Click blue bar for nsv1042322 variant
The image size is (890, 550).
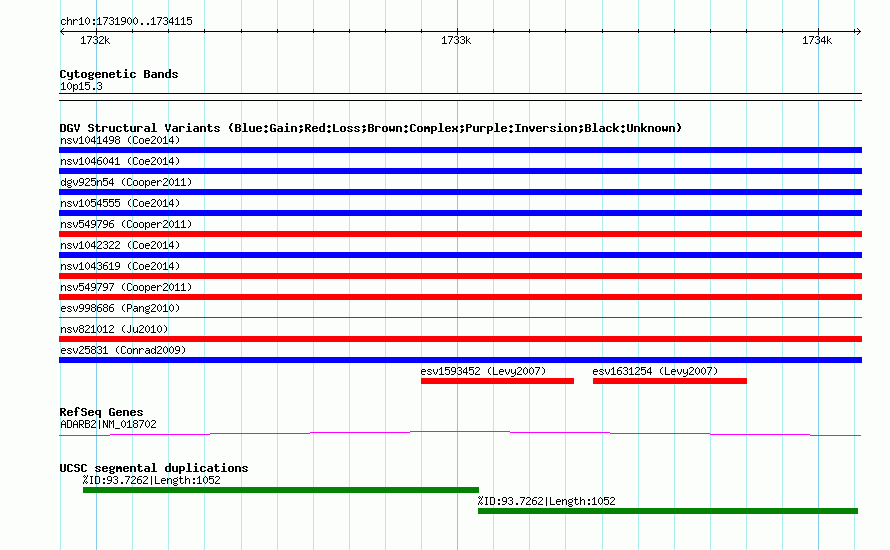point(460,255)
